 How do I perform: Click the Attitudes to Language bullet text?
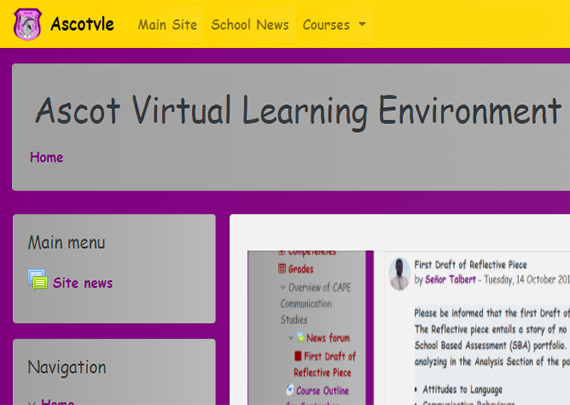tap(462, 389)
